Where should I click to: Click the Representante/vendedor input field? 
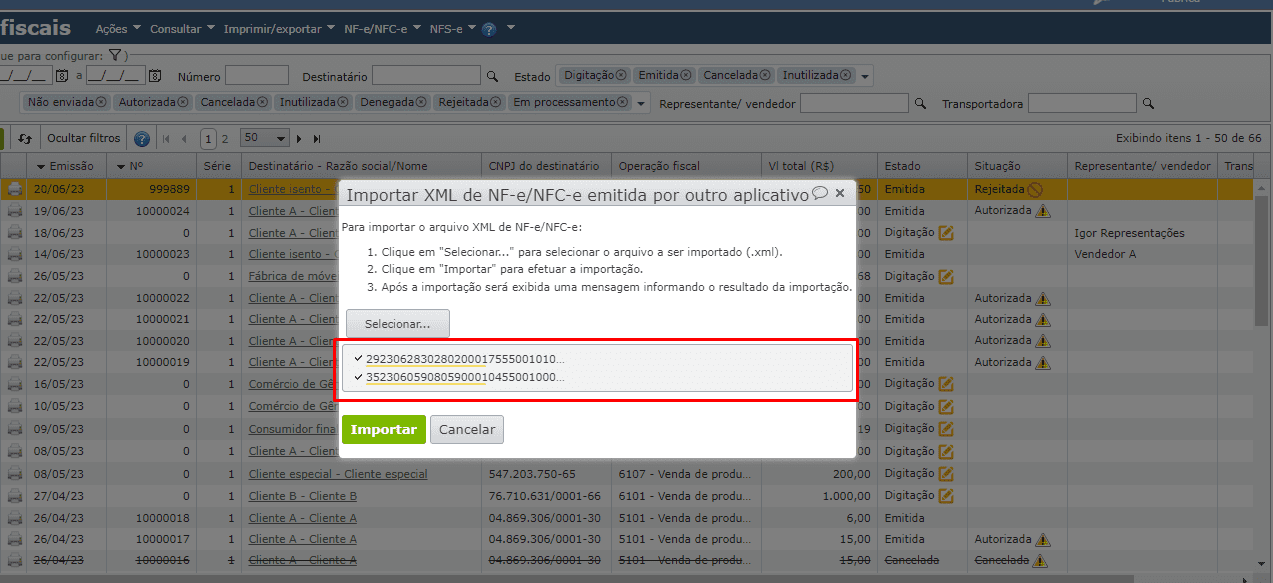[854, 103]
